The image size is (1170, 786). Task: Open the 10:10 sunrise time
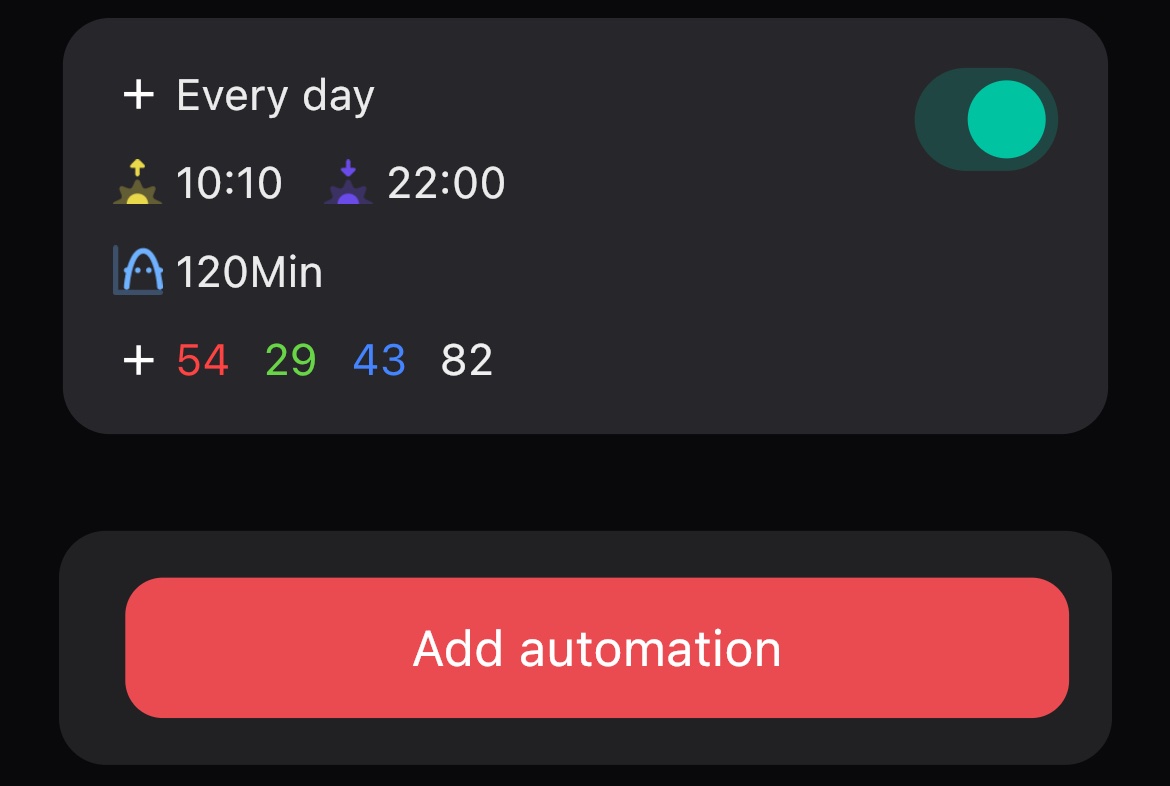tap(229, 184)
